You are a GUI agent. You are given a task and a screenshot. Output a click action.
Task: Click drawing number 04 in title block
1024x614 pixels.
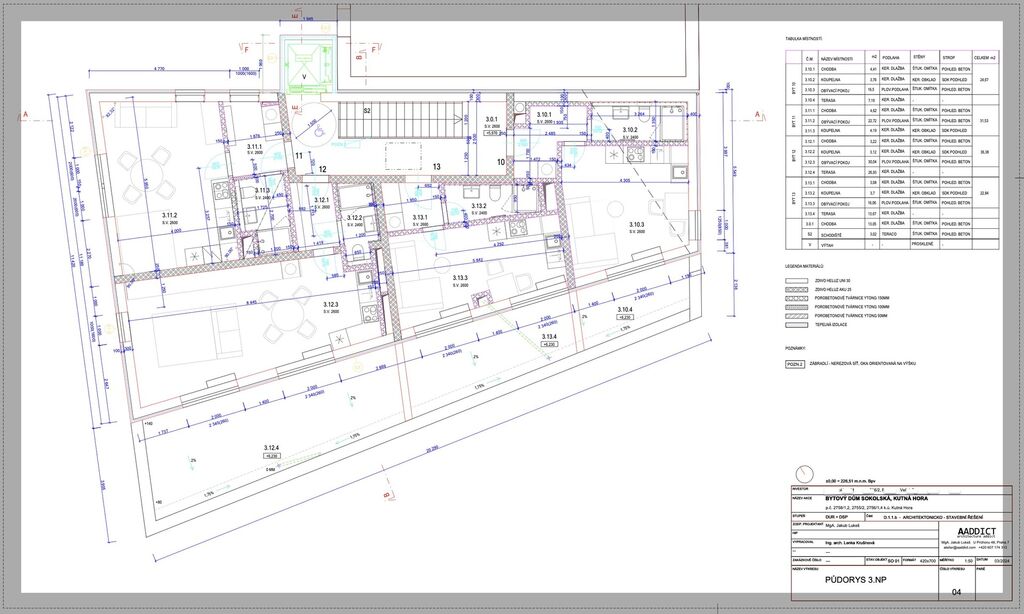(956, 593)
